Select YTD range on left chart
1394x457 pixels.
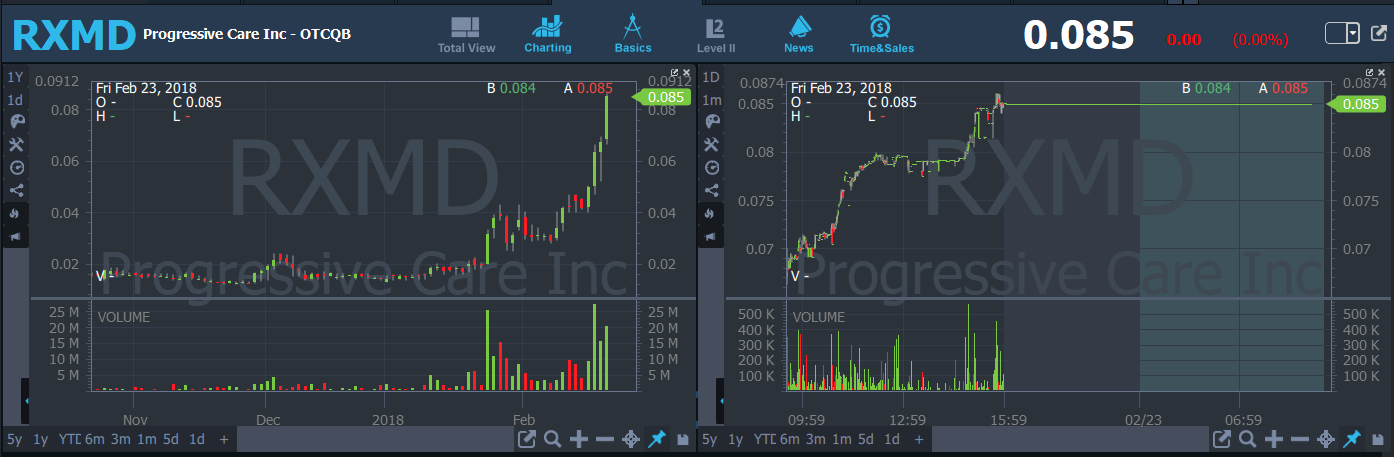pyautogui.click(x=68, y=439)
